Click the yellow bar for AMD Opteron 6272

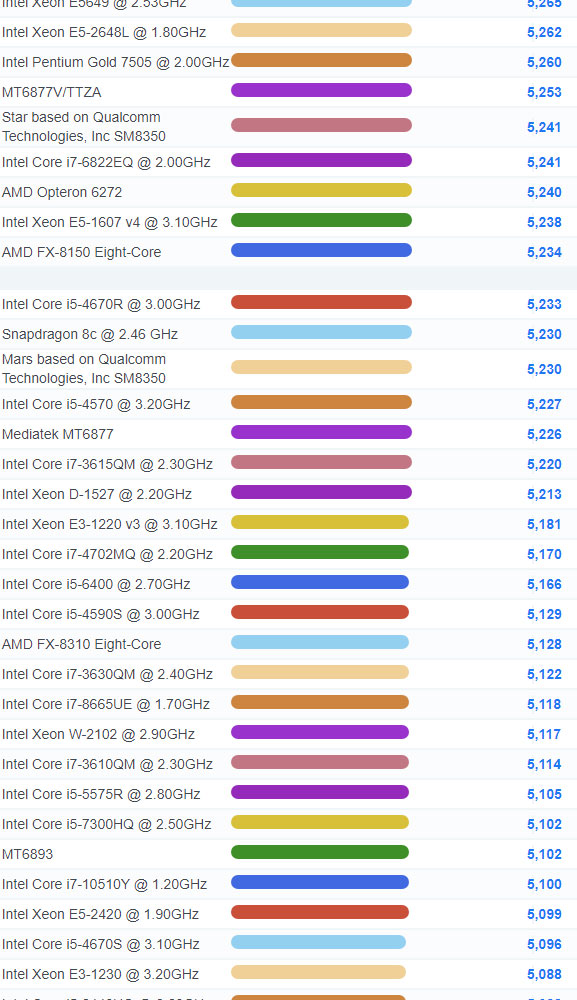321,190
